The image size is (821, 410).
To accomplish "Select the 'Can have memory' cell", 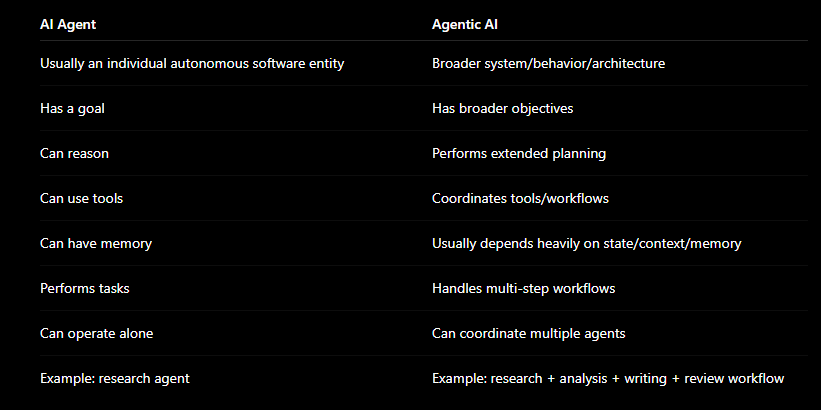I will tap(96, 243).
